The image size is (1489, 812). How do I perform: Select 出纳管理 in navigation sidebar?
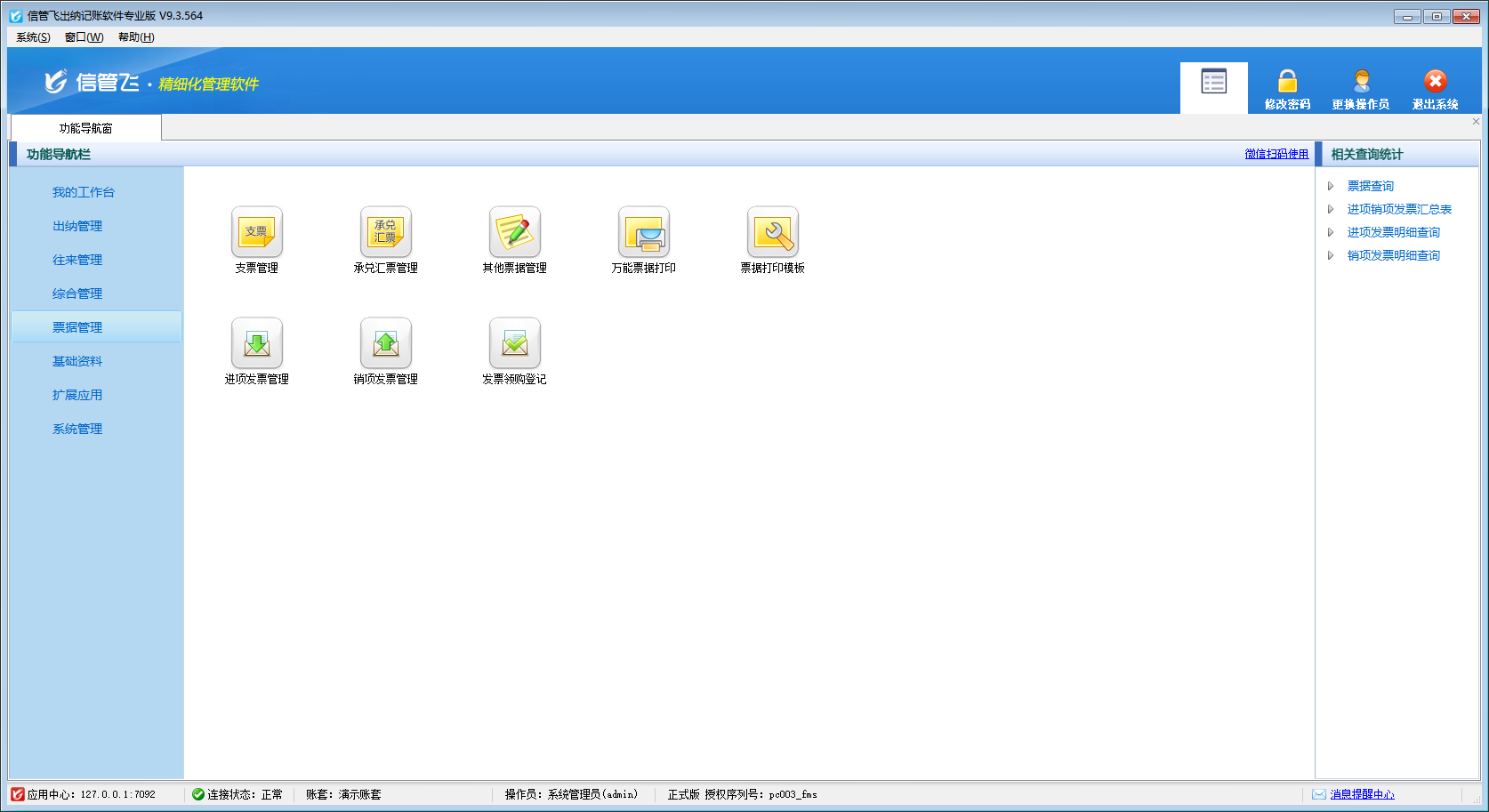(77, 226)
